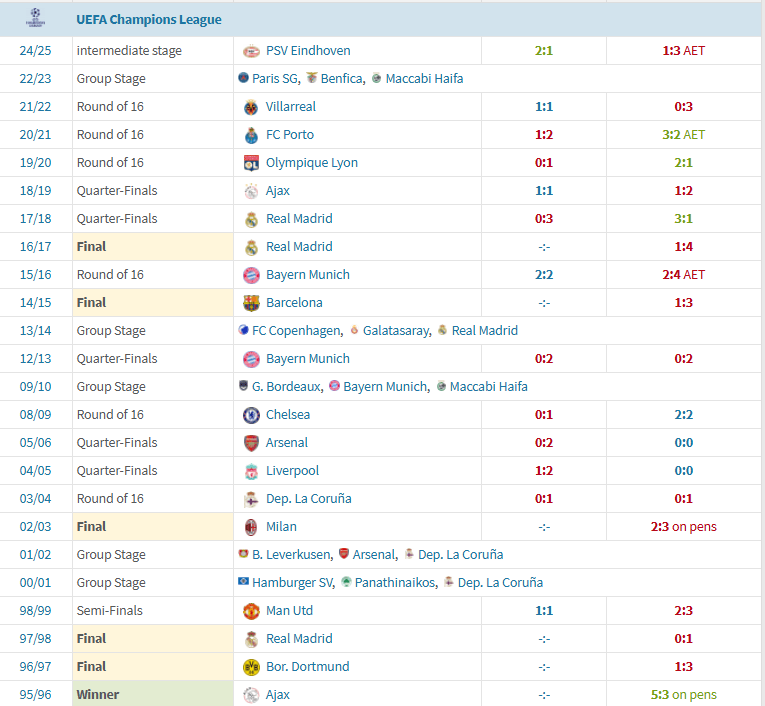The height and width of the screenshot is (706, 765).
Task: Open the G. Bordeaux club link
Action: click(286, 386)
